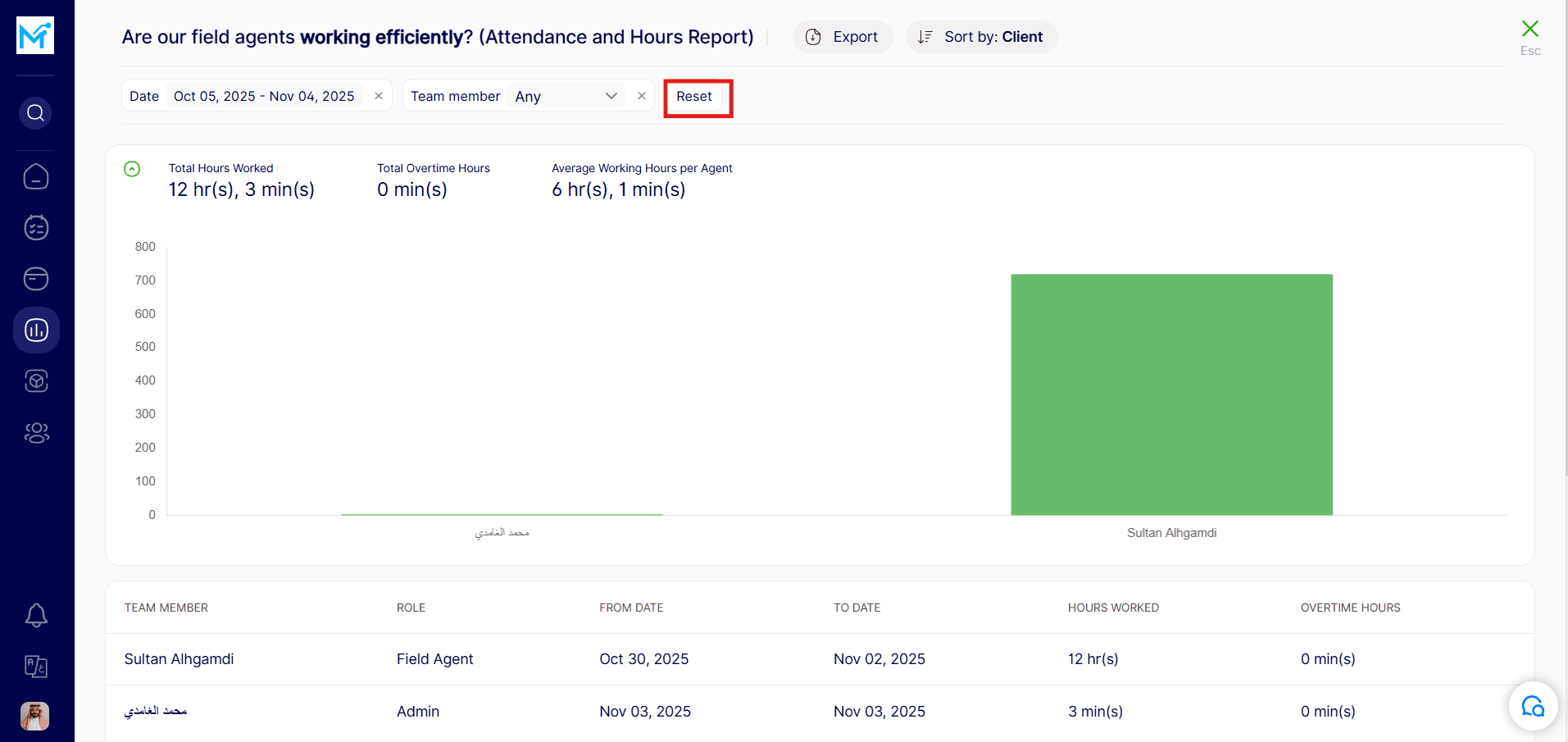Open Sort by Client menu
The image size is (1568, 742).
981,37
